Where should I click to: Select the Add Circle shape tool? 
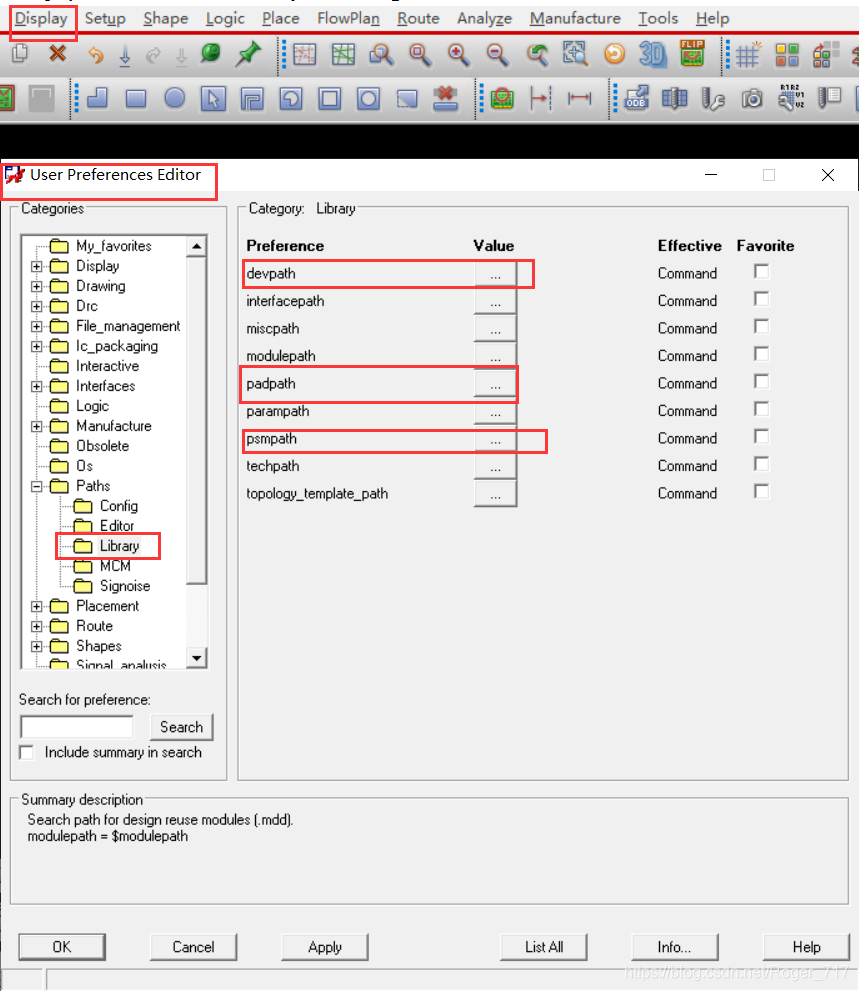[175, 99]
